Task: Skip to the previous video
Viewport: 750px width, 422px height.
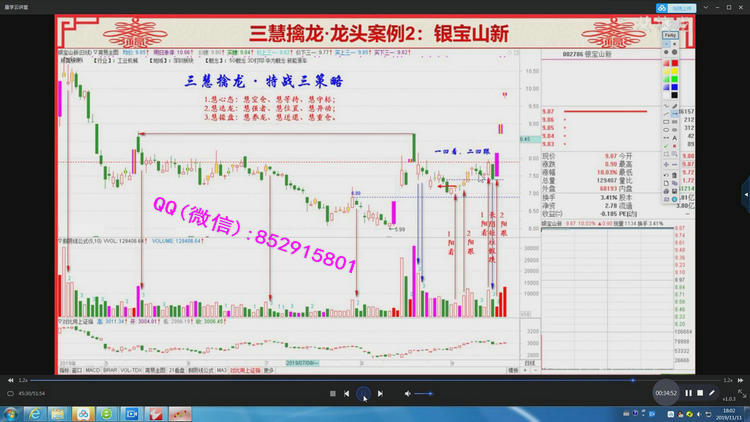Action: tap(347, 394)
